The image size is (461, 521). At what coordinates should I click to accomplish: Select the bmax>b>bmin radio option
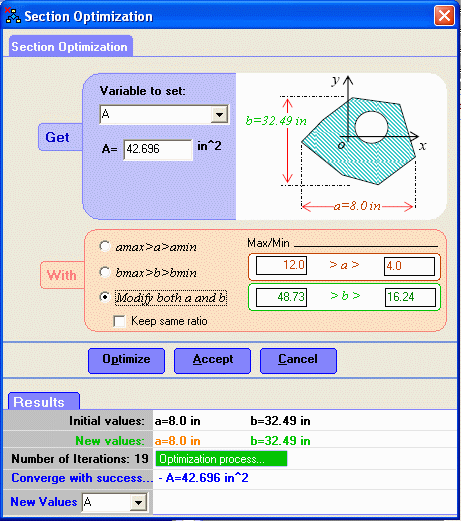105,272
